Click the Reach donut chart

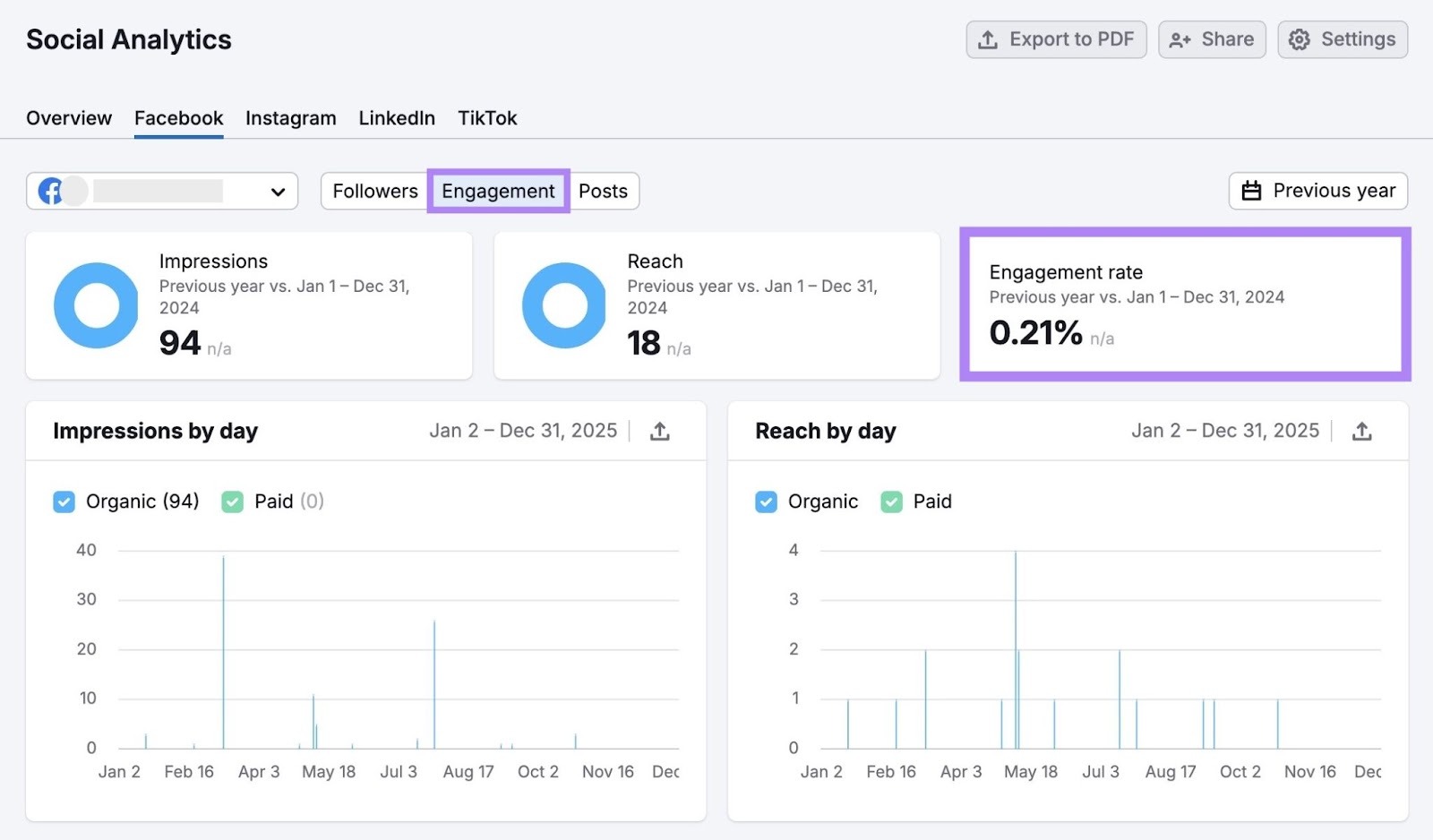point(563,304)
